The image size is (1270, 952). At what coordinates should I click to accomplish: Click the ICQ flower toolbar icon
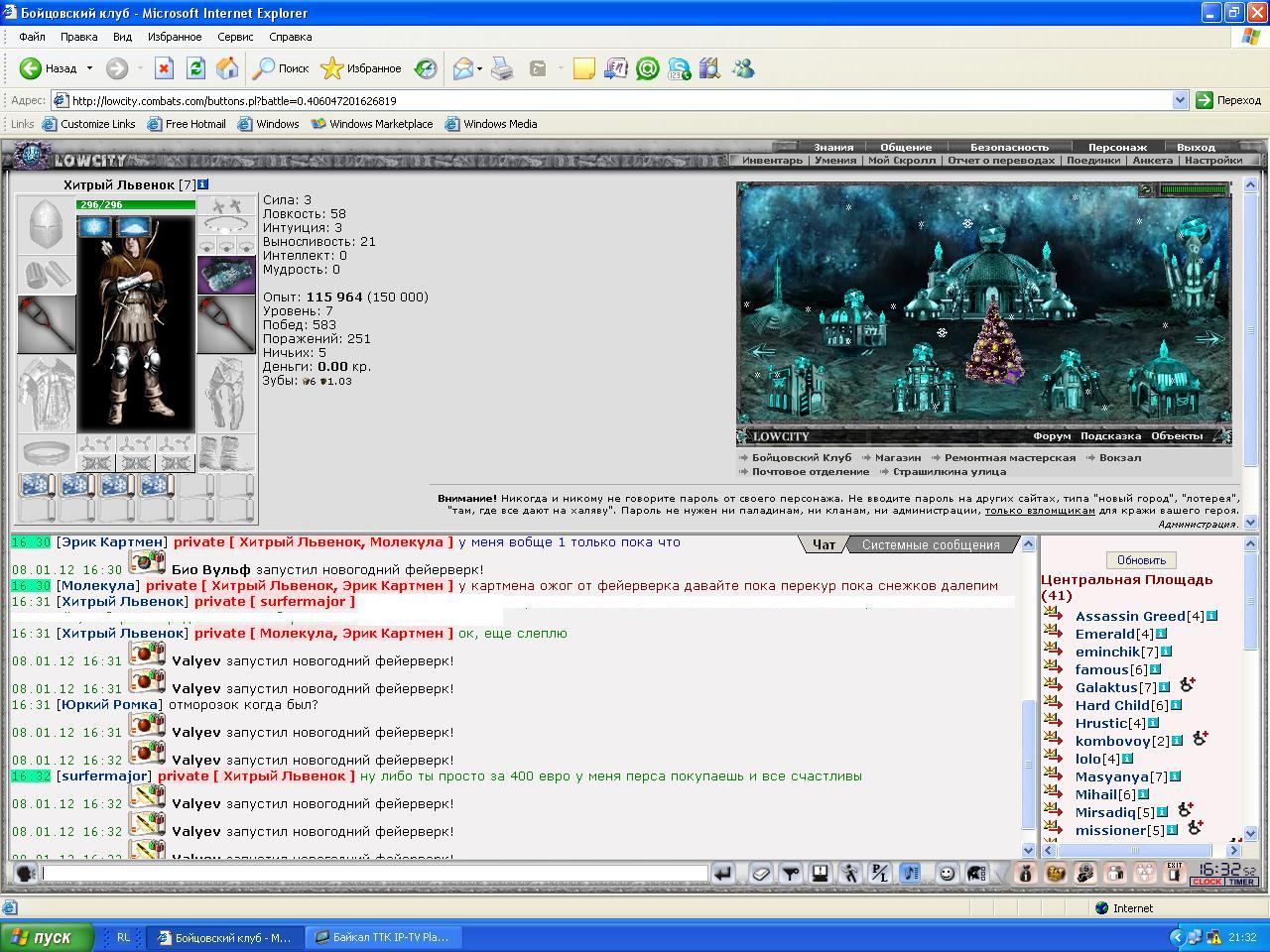click(647, 68)
